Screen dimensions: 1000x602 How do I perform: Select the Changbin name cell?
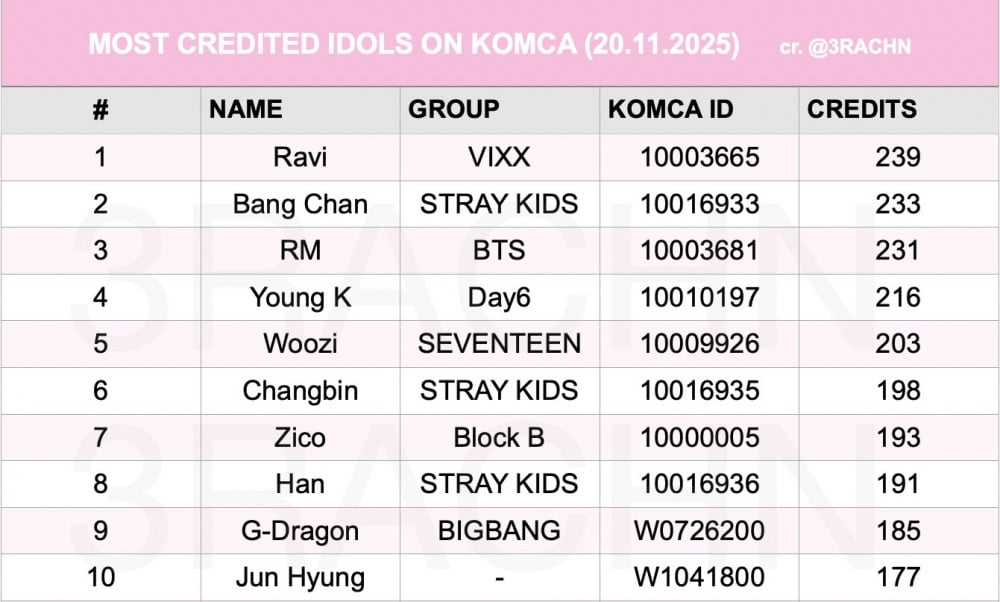(x=300, y=390)
